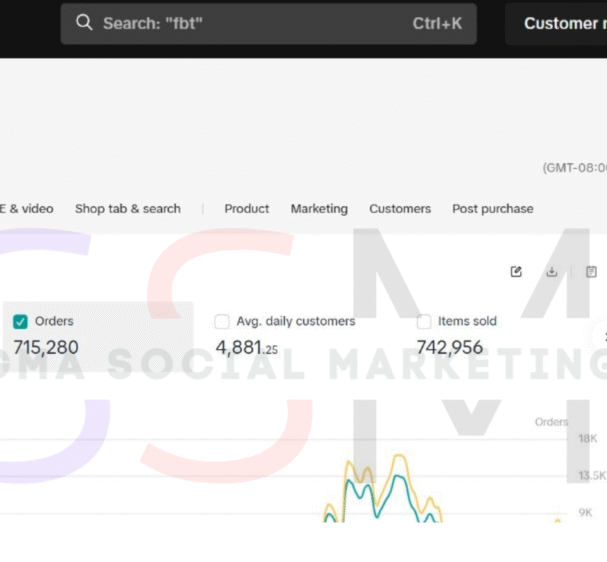The image size is (607, 562).
Task: Enable the Avg. daily customers checkbox
Action: tap(222, 322)
